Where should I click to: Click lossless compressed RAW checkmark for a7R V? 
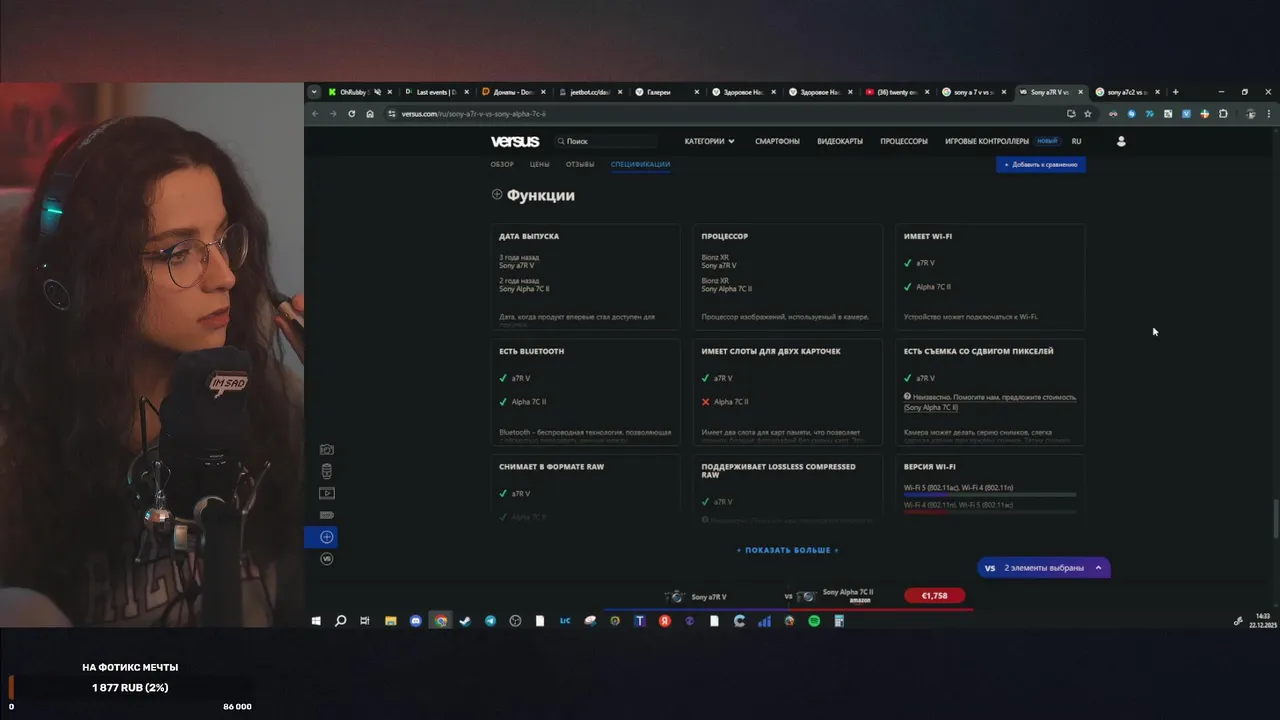point(705,502)
